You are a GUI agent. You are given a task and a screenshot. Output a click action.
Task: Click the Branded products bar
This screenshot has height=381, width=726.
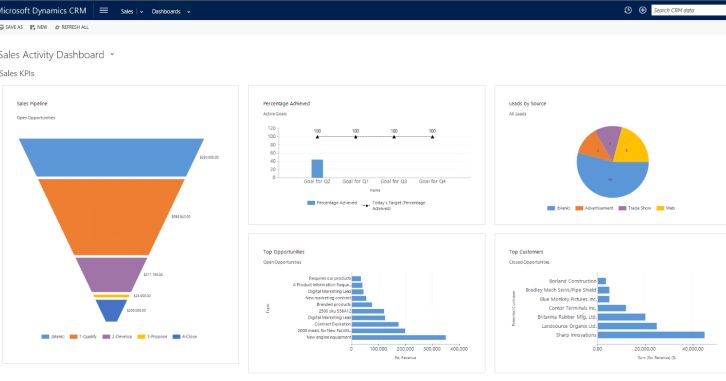click(x=362, y=305)
